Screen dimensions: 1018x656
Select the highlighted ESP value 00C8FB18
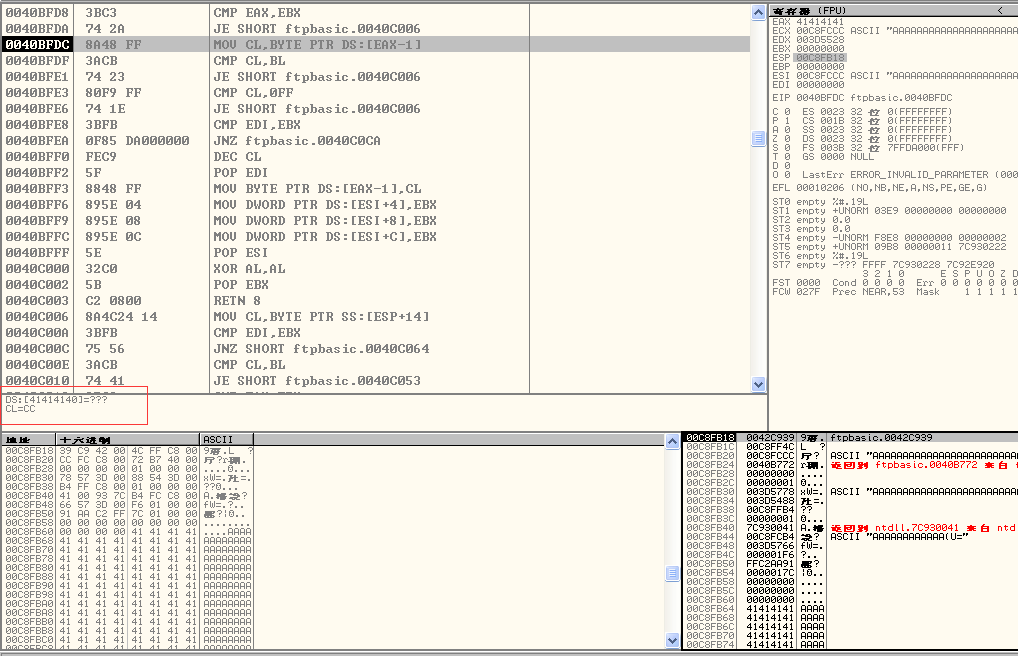(821, 58)
